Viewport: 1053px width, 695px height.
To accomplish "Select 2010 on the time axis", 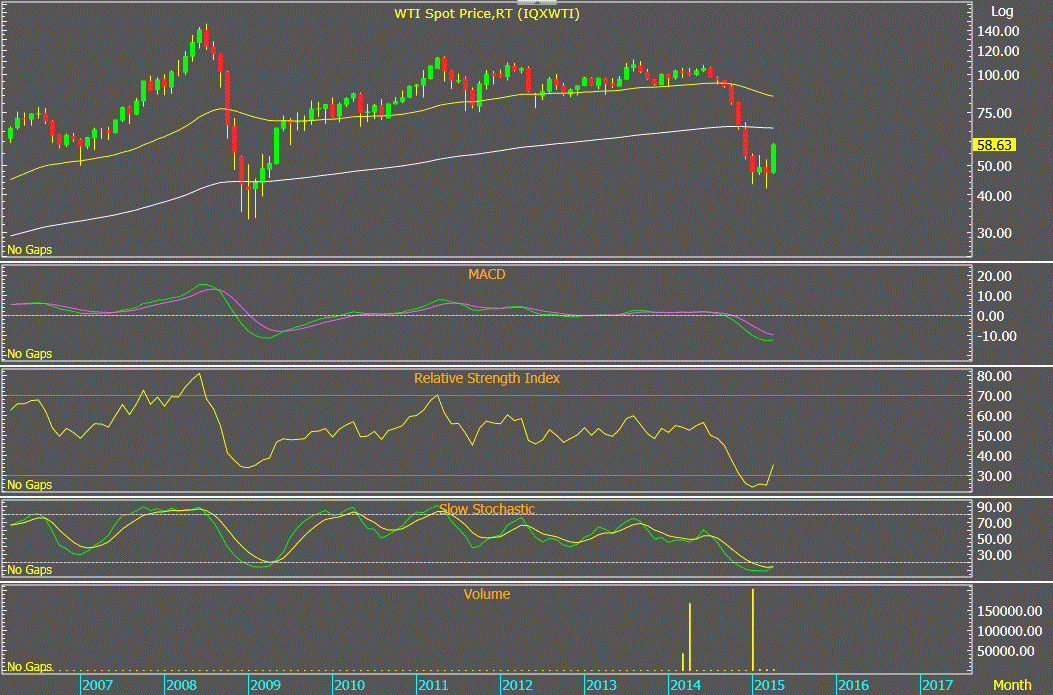I will point(349,685).
